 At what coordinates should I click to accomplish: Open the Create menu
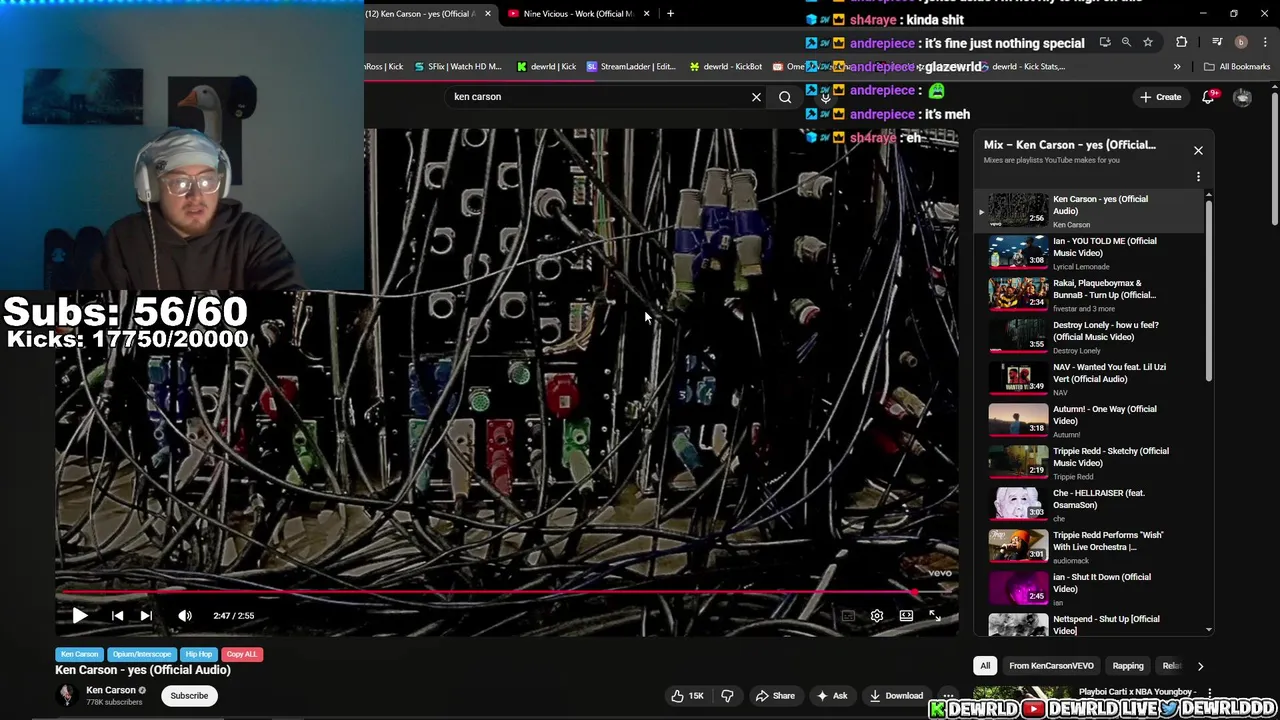(1160, 97)
